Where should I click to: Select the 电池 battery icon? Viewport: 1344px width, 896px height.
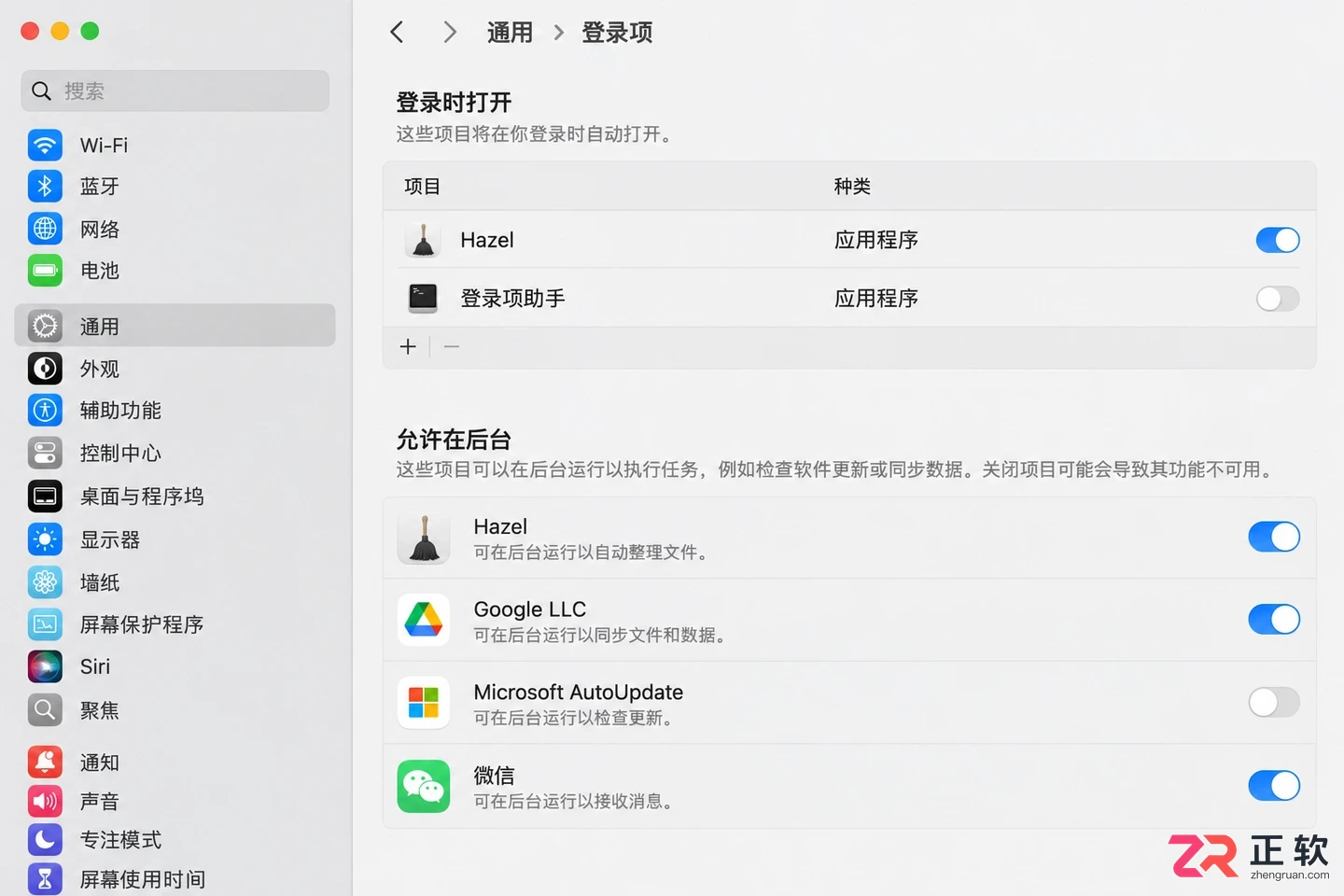pyautogui.click(x=45, y=271)
